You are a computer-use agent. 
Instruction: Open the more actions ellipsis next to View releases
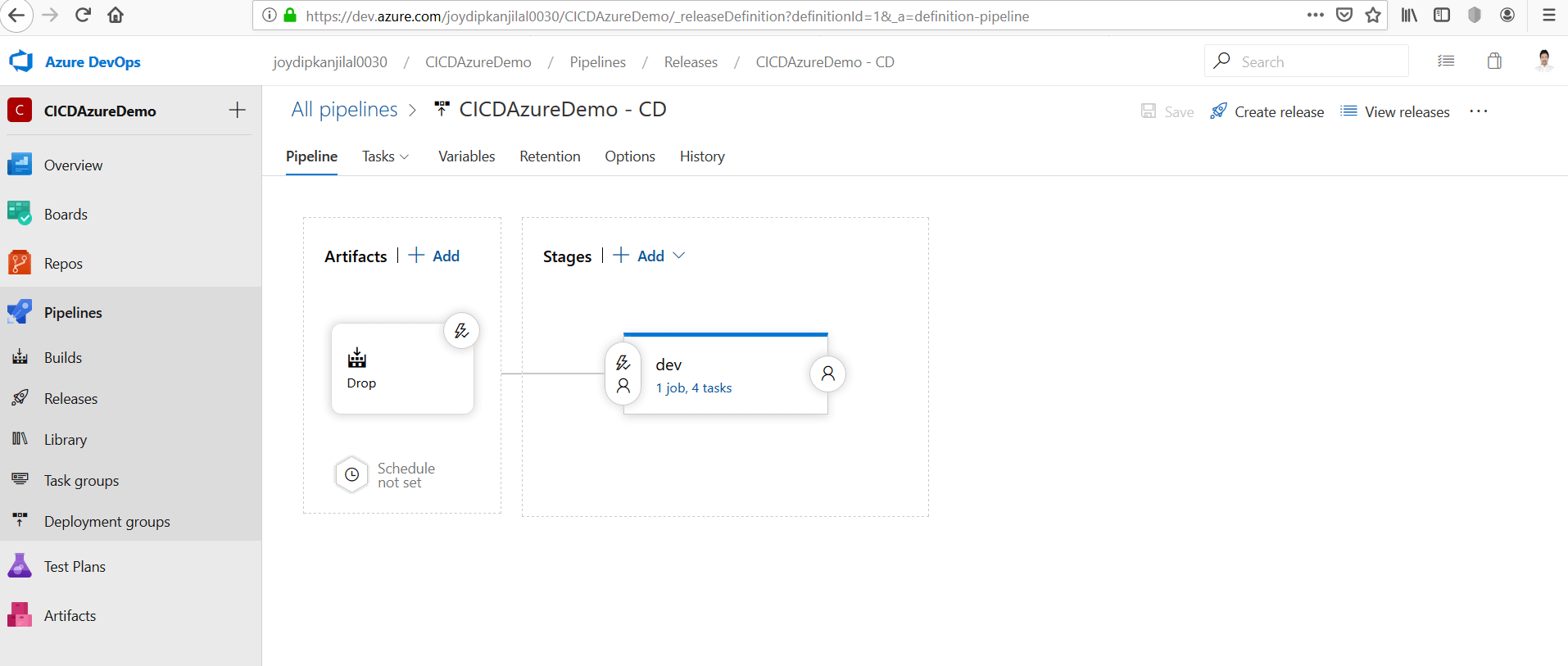click(x=1479, y=111)
